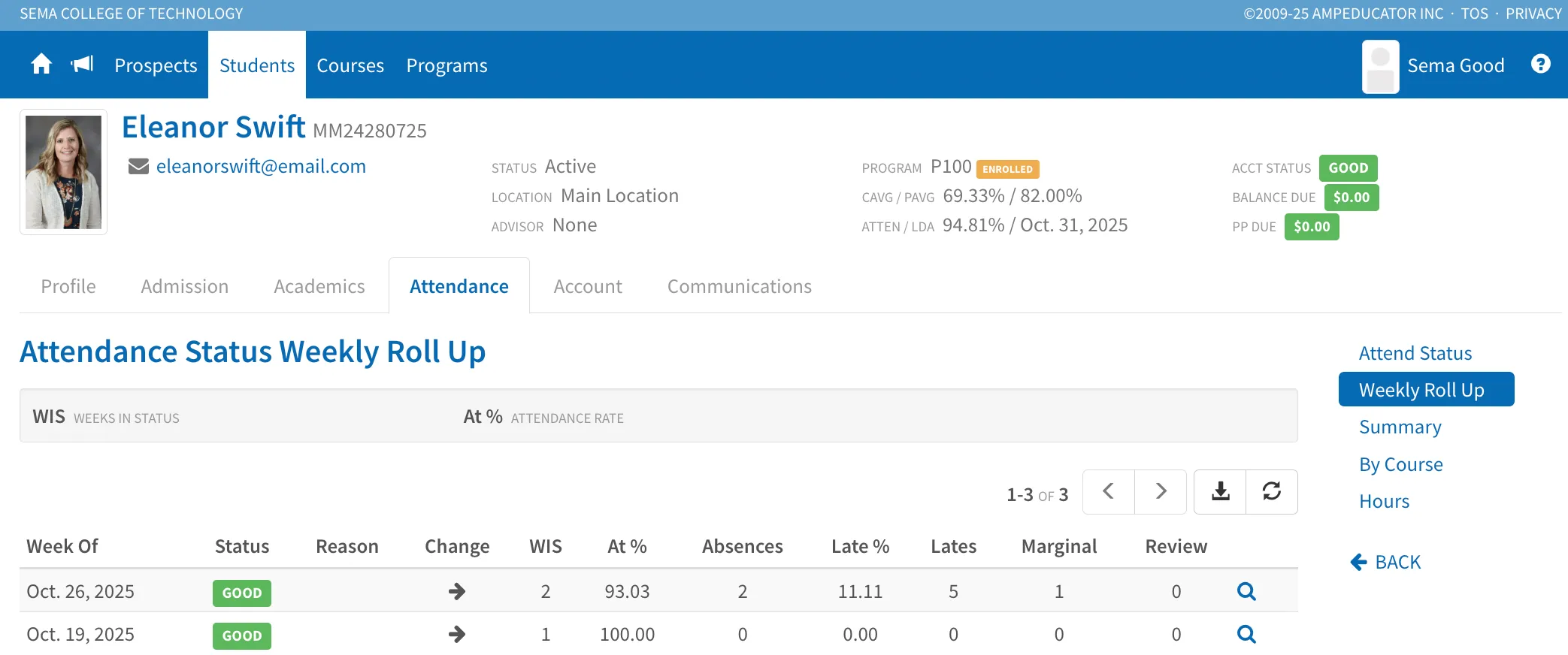Click the Balance Due $0.00 badge
This screenshot has height=655, width=1568.
(x=1352, y=197)
